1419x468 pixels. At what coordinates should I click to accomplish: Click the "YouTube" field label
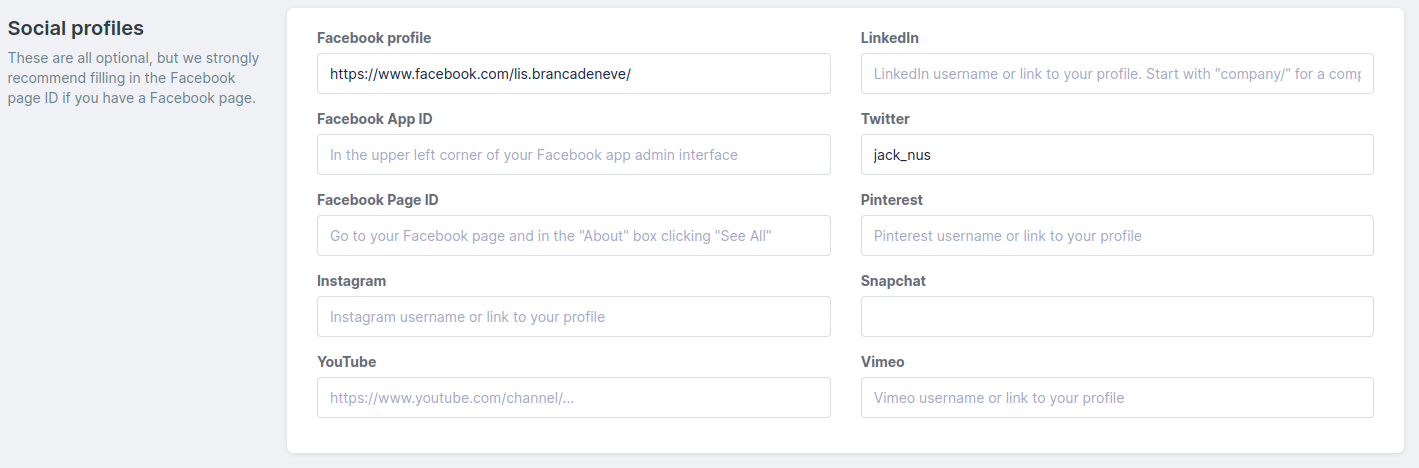tap(347, 362)
